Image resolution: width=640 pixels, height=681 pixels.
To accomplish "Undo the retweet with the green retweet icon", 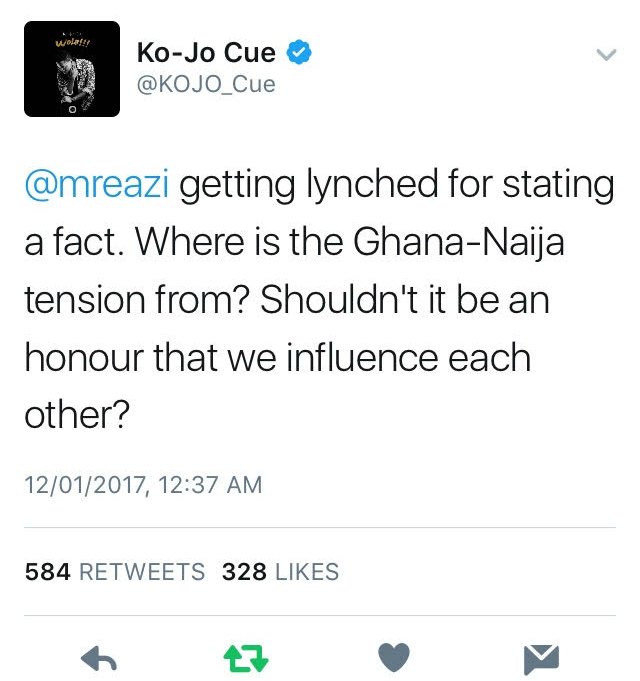I will point(246,658).
